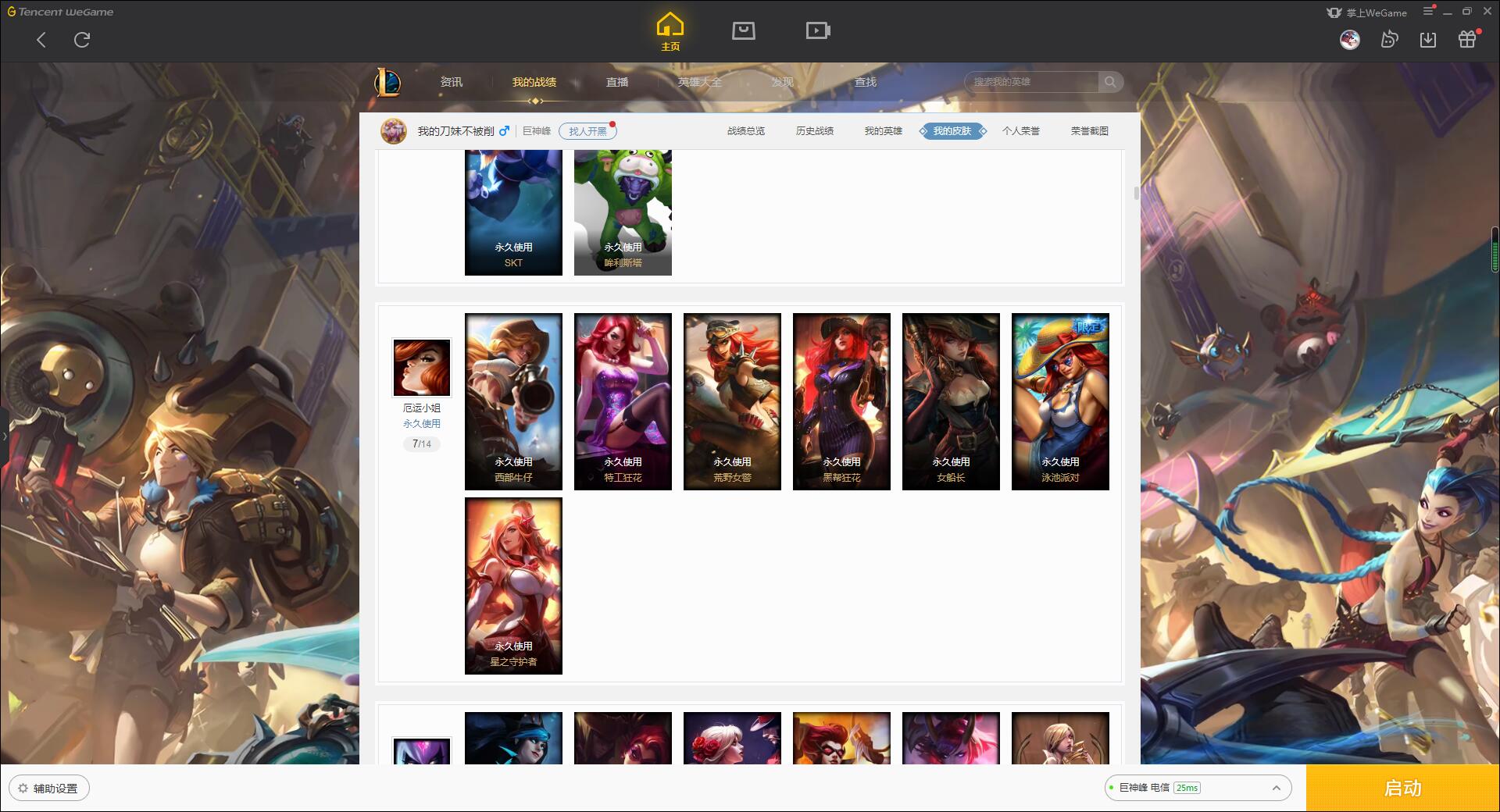This screenshot has width=1500, height=812.
Task: Switch to the 查找 tab
Action: 866,82
